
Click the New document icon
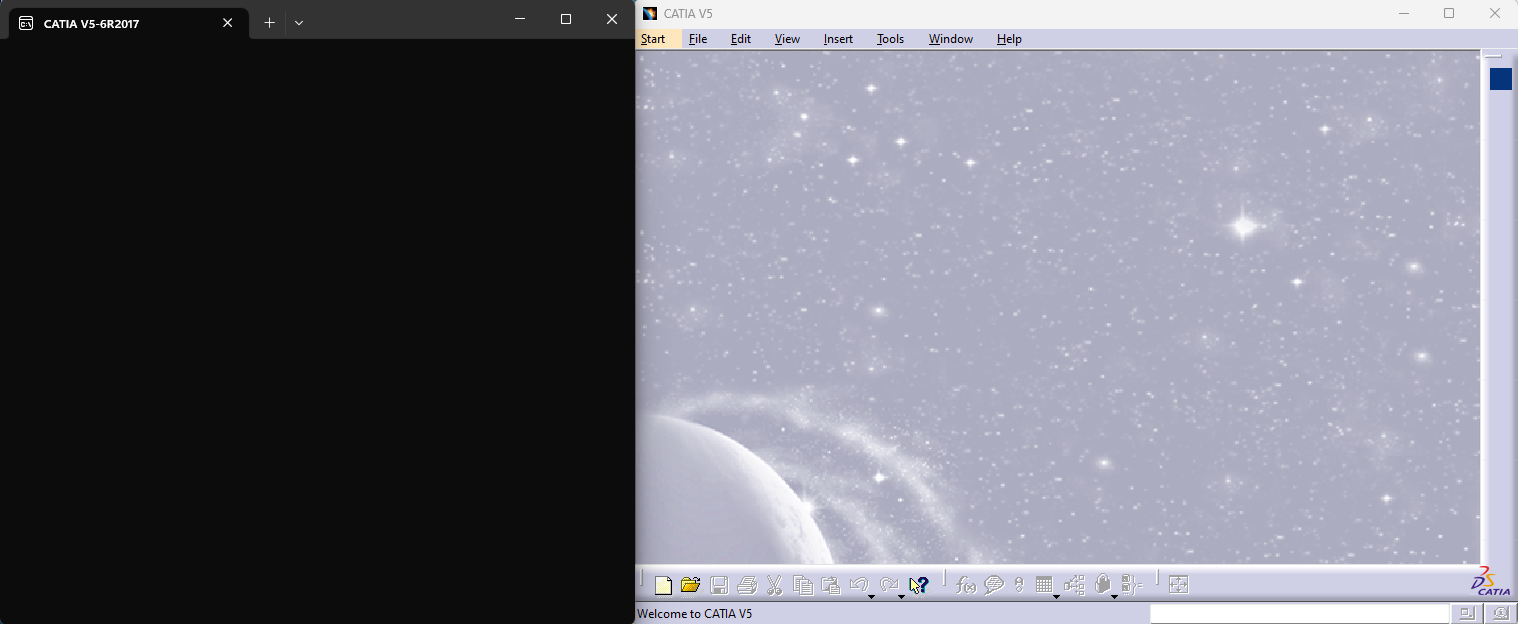click(x=663, y=585)
